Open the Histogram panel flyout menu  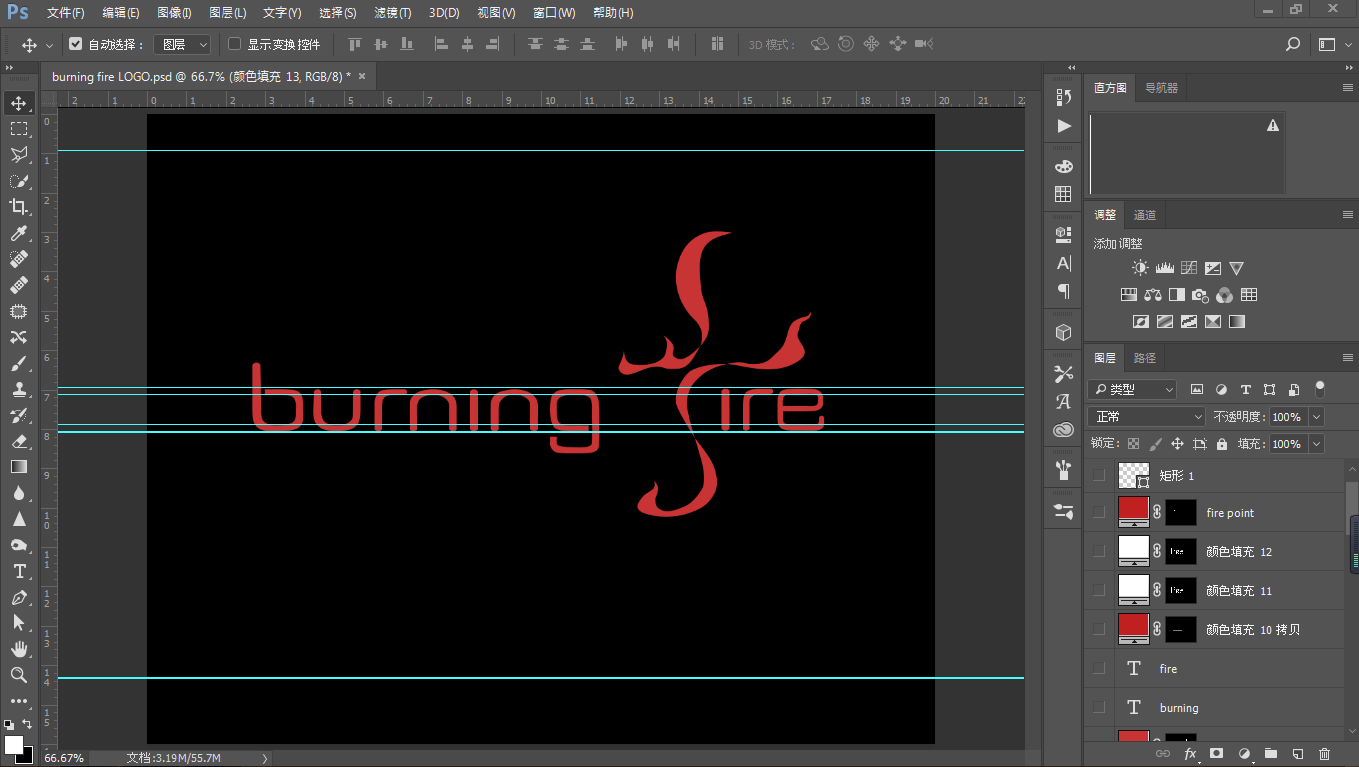tap(1347, 88)
